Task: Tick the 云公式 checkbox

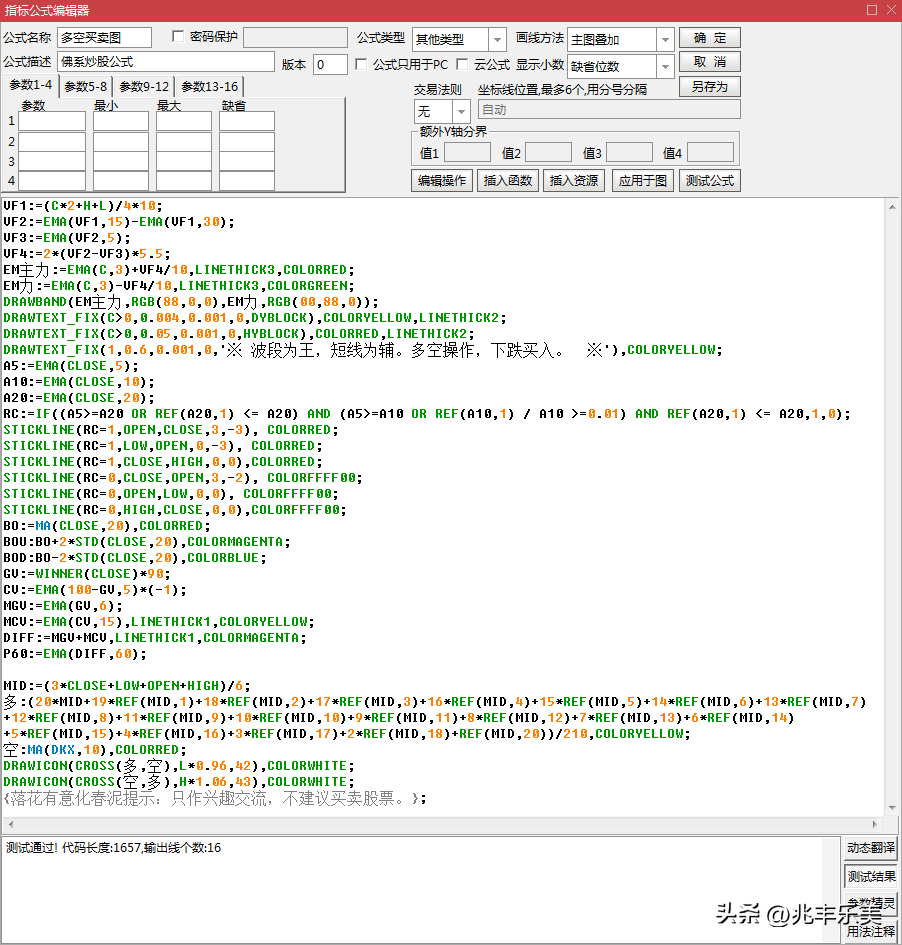Action: pos(462,64)
